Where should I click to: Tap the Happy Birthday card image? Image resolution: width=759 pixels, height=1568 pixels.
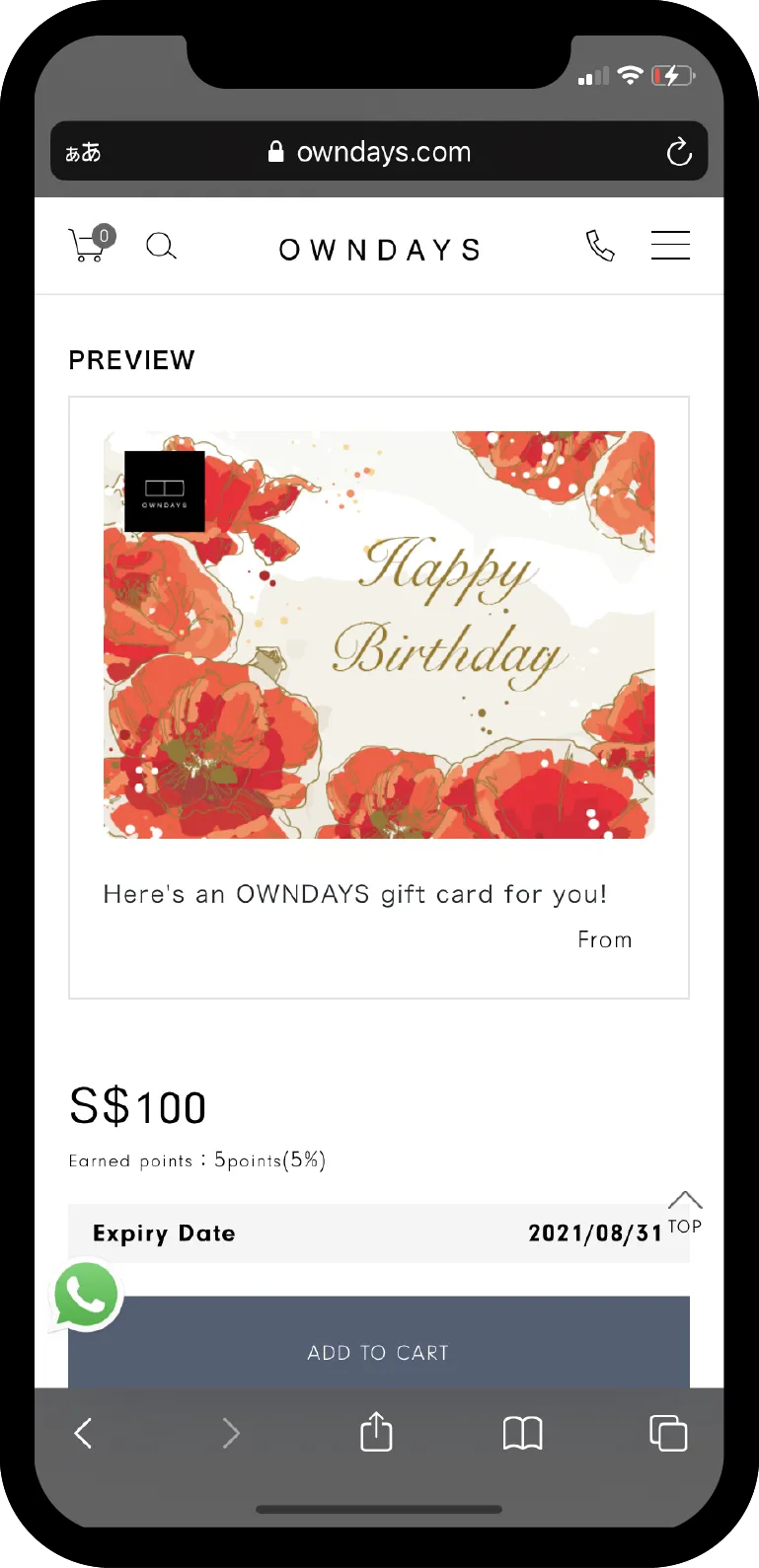[x=379, y=635]
